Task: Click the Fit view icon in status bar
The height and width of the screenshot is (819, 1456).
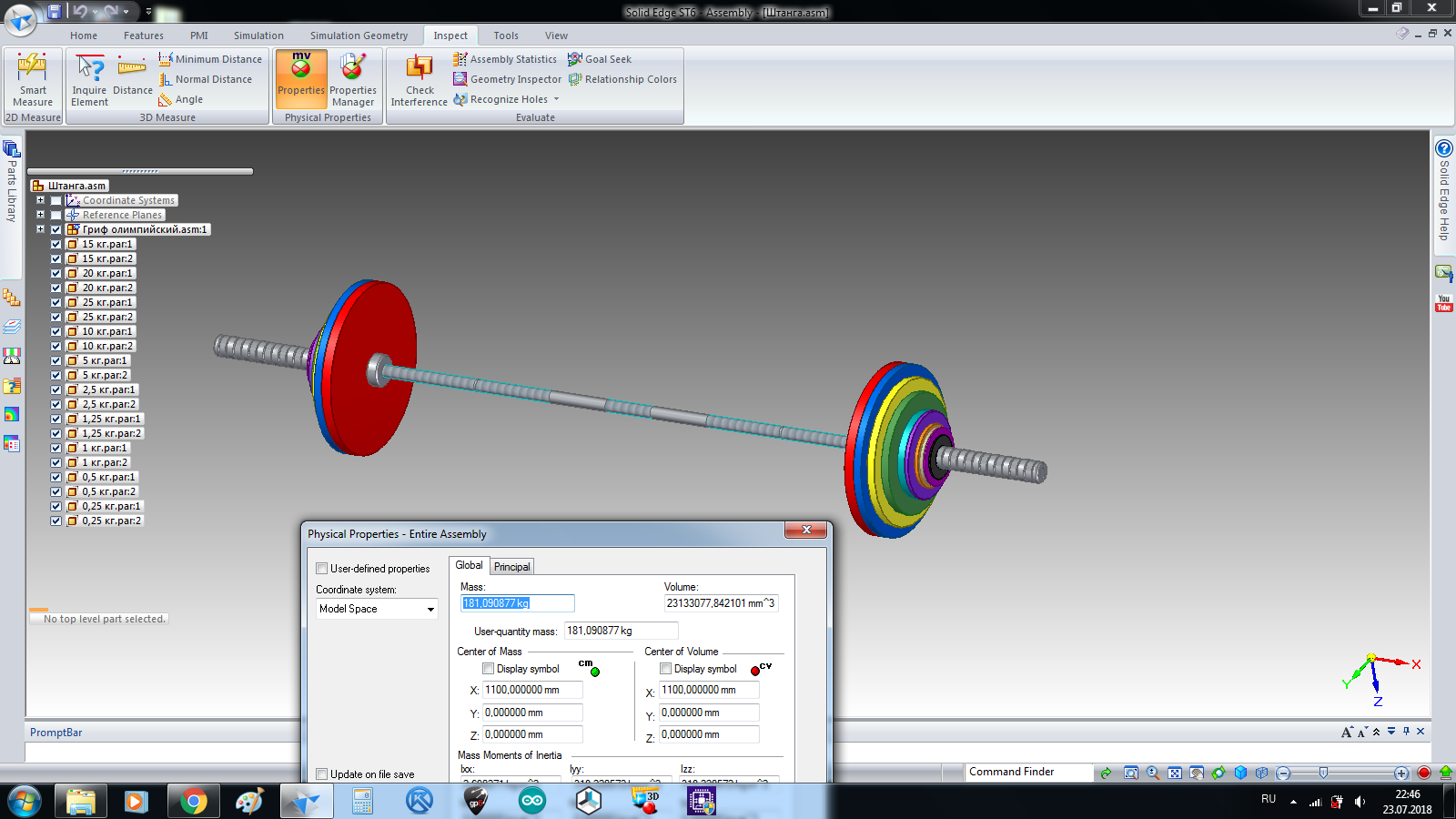Action: tap(1175, 773)
